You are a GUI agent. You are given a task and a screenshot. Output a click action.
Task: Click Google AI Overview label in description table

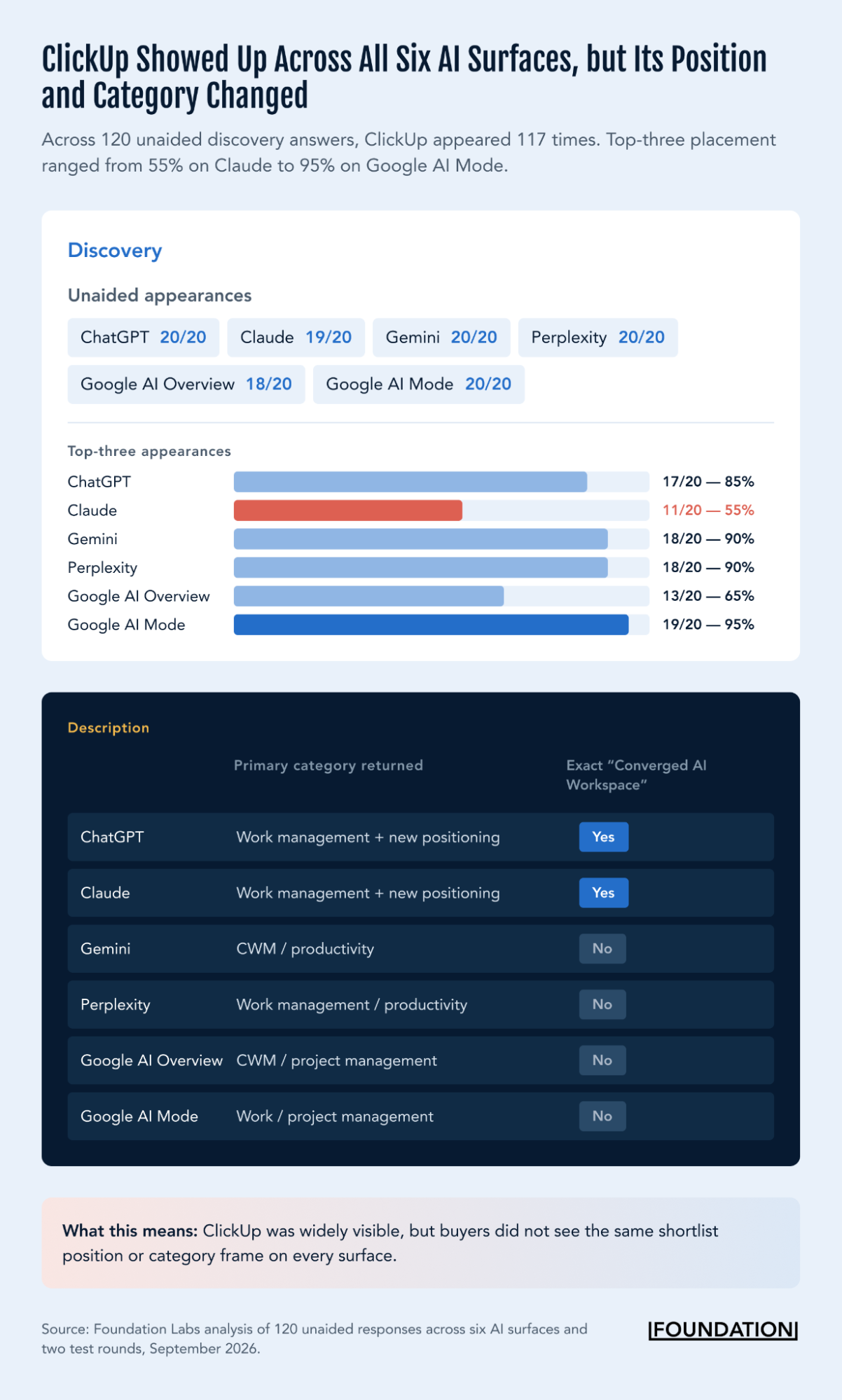(x=152, y=1060)
